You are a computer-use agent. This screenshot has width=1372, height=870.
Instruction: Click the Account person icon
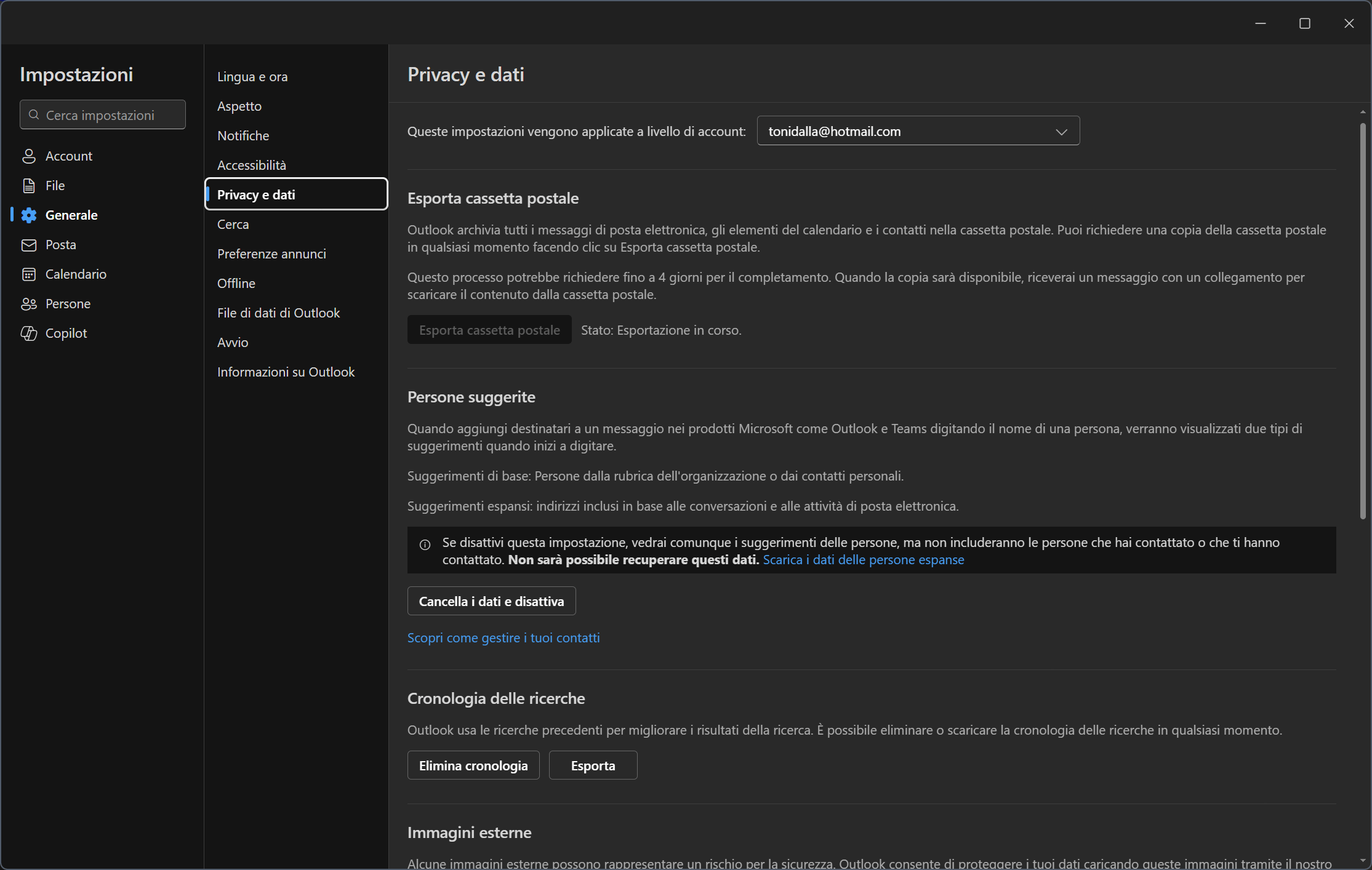pyautogui.click(x=29, y=156)
